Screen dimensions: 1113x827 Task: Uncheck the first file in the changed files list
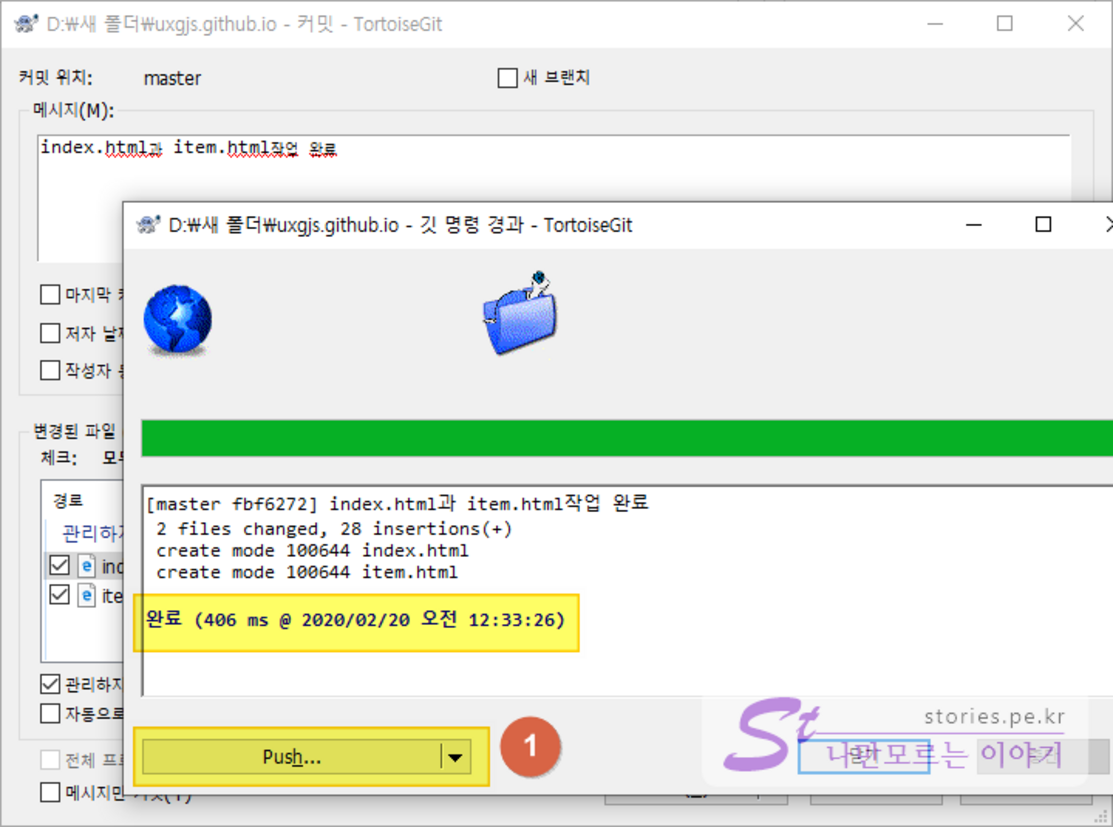[x=59, y=566]
